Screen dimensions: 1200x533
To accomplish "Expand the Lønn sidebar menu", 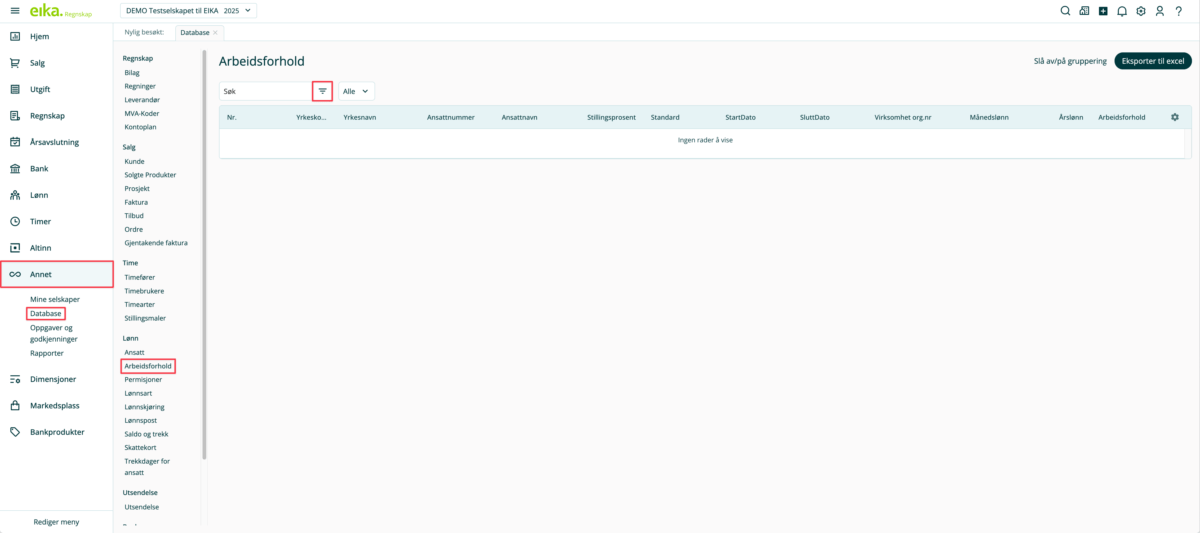I will click(x=39, y=195).
